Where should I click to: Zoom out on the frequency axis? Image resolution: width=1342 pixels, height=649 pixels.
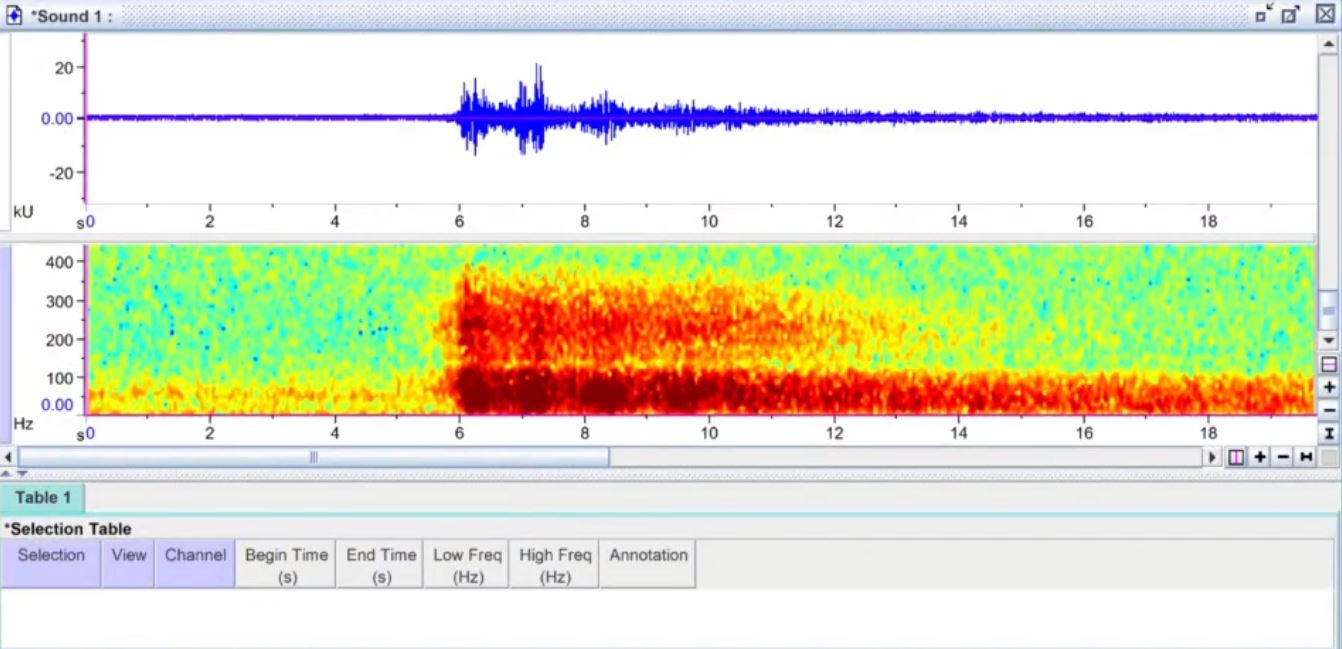[1328, 410]
